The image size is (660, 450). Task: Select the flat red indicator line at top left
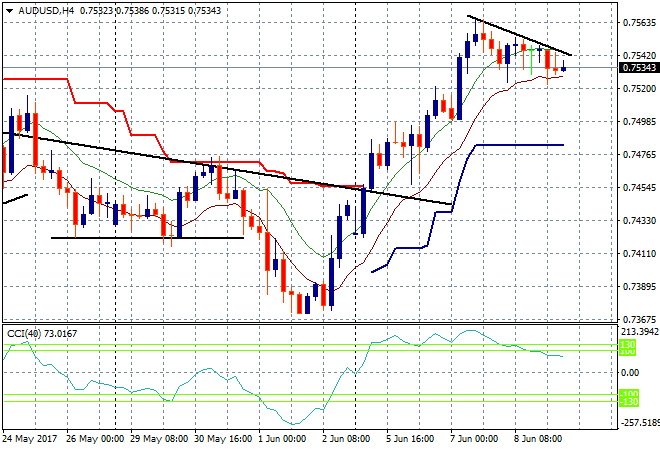pyautogui.click(x=35, y=79)
